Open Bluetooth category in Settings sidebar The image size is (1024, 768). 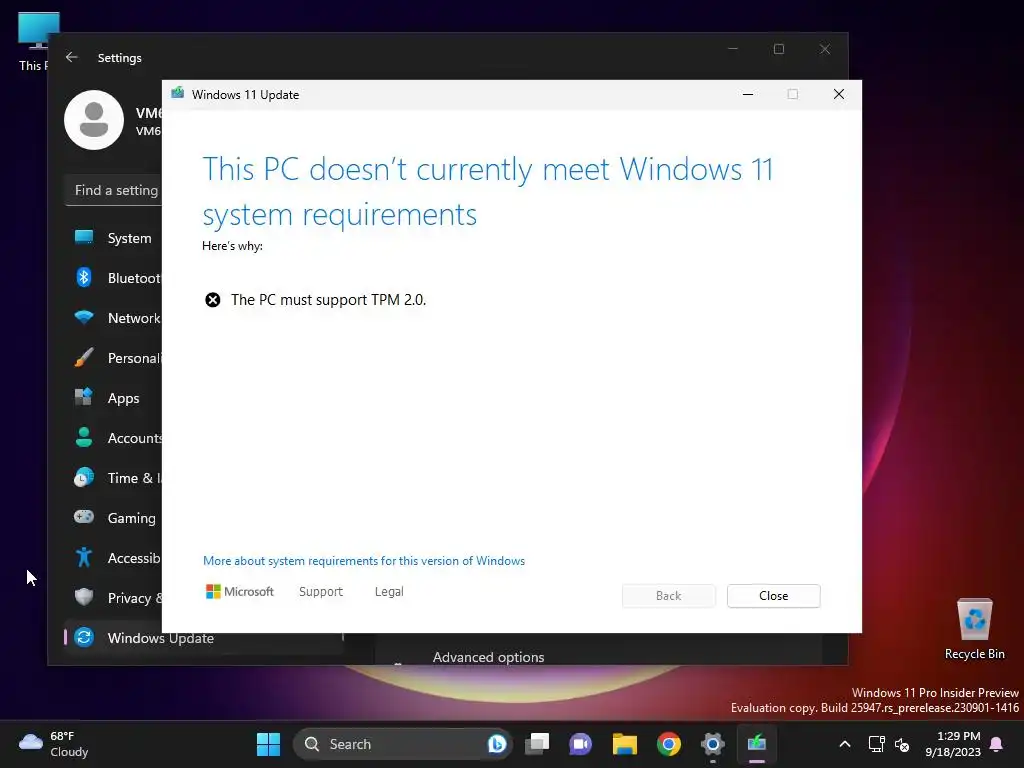pos(114,278)
